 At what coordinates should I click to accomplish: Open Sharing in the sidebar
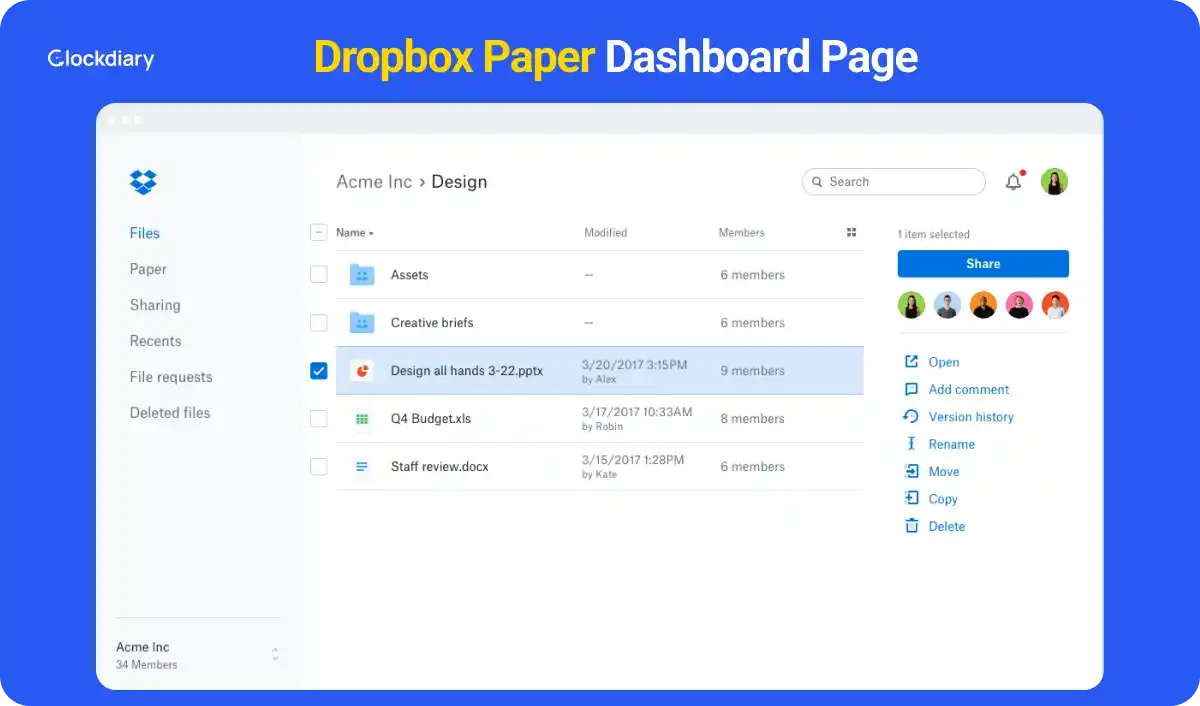[155, 305]
